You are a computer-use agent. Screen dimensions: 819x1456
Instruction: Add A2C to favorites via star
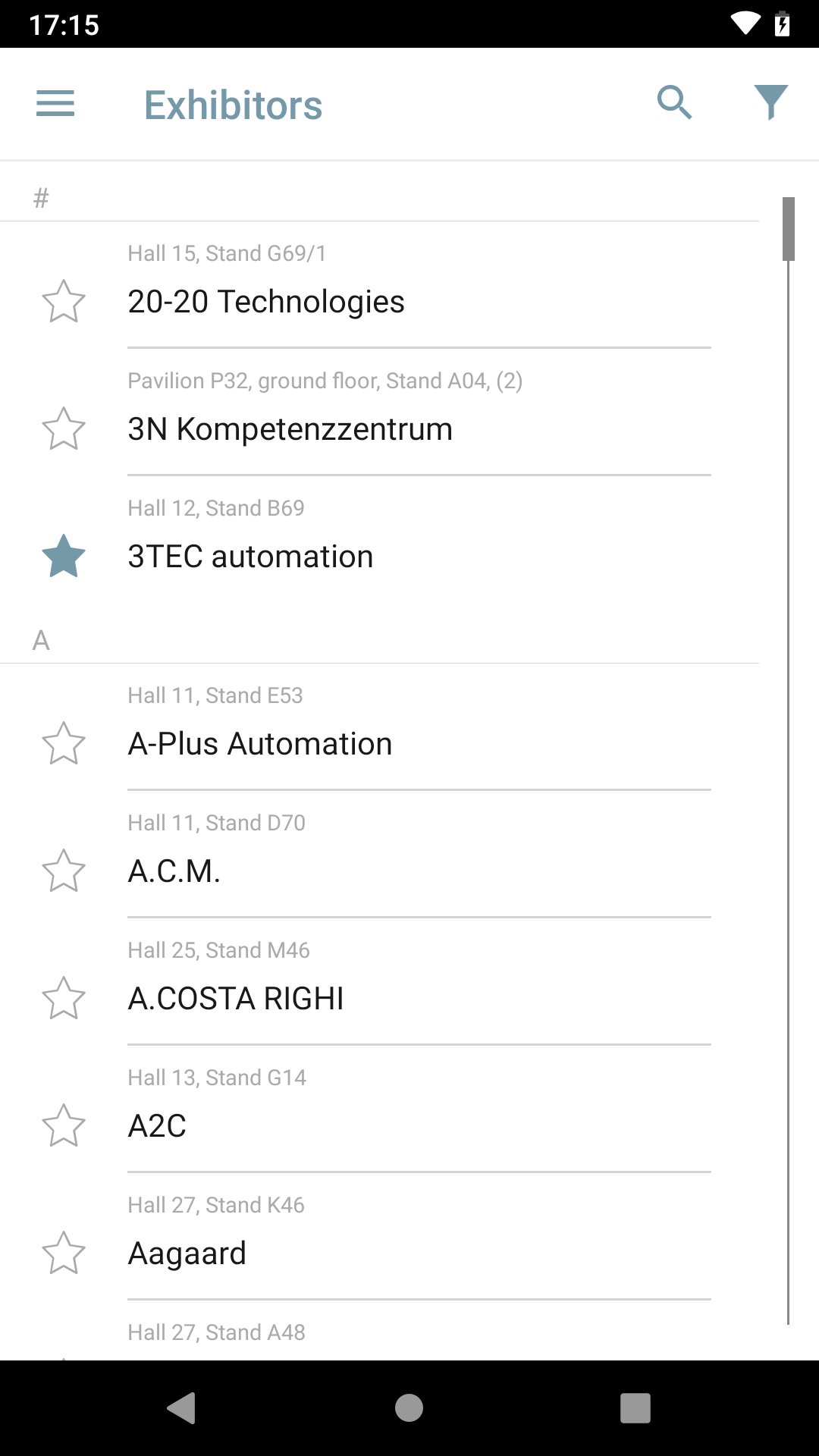click(x=64, y=1125)
